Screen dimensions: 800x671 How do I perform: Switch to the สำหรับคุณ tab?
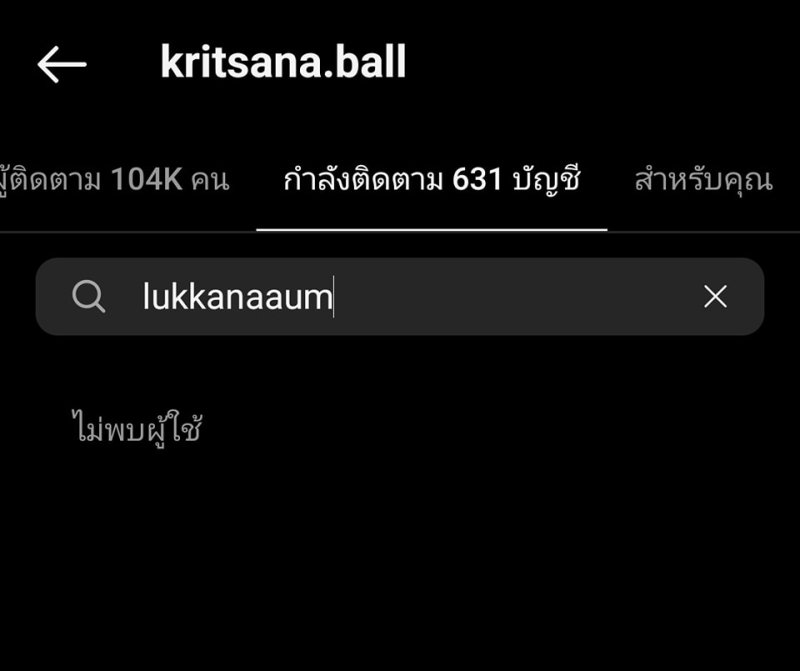click(704, 180)
